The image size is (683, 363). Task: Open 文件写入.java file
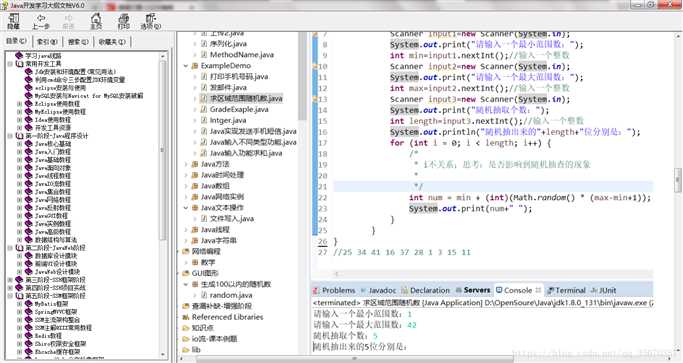point(232,219)
